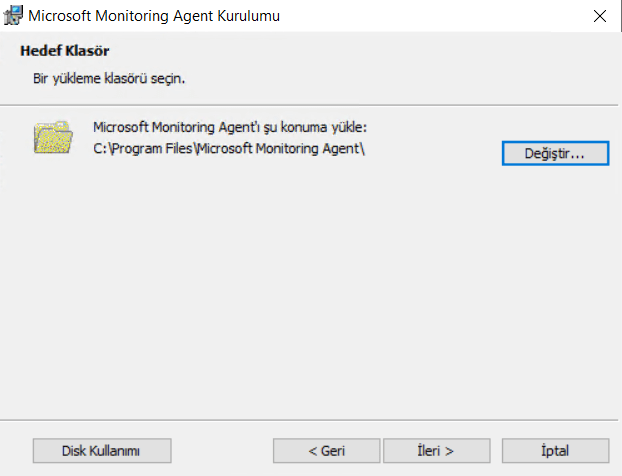Viewport: 622px width, 476px height.
Task: Proceed with the İleri > button
Action: [x=437, y=451]
